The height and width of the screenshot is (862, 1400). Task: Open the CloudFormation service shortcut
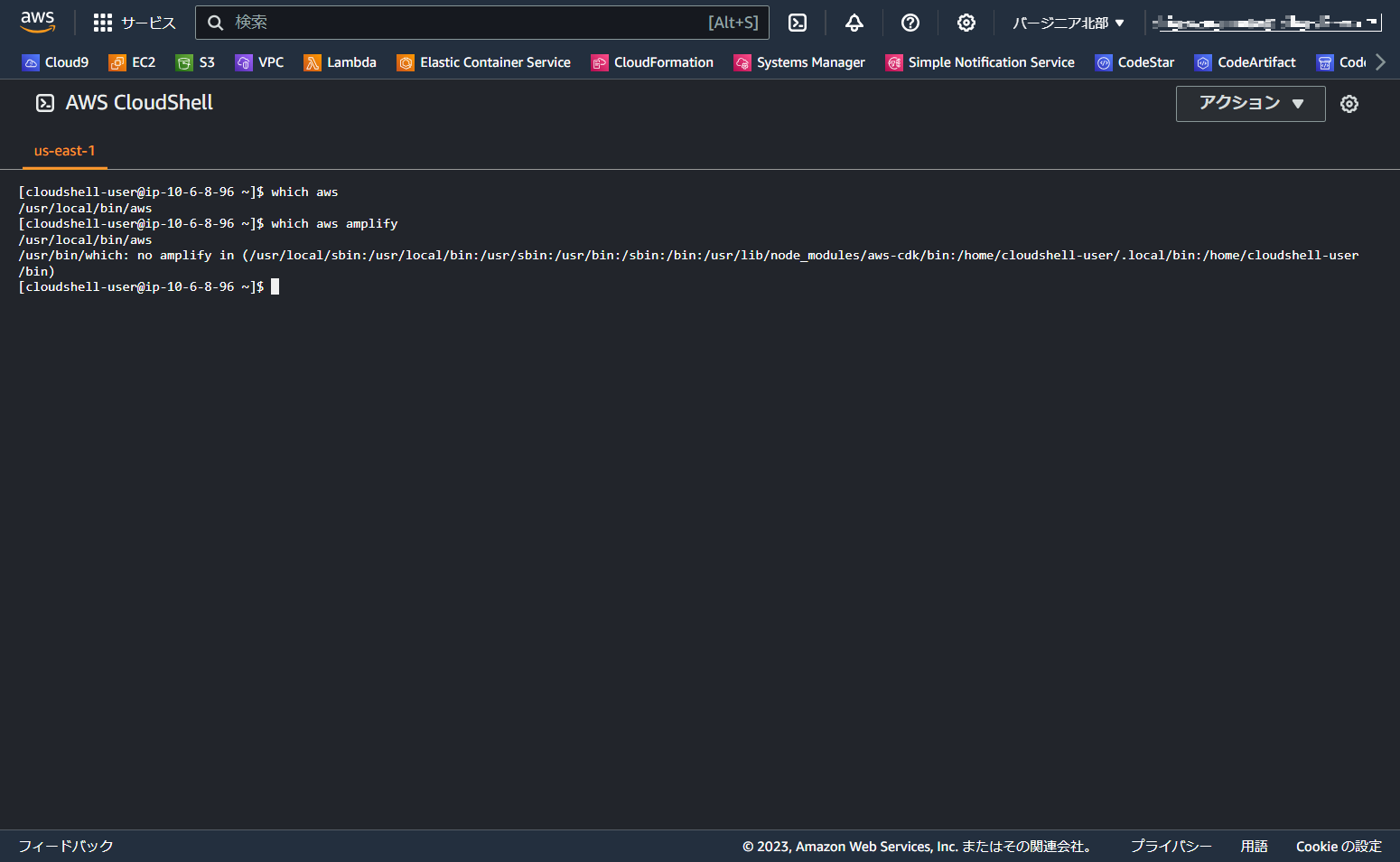[652, 62]
